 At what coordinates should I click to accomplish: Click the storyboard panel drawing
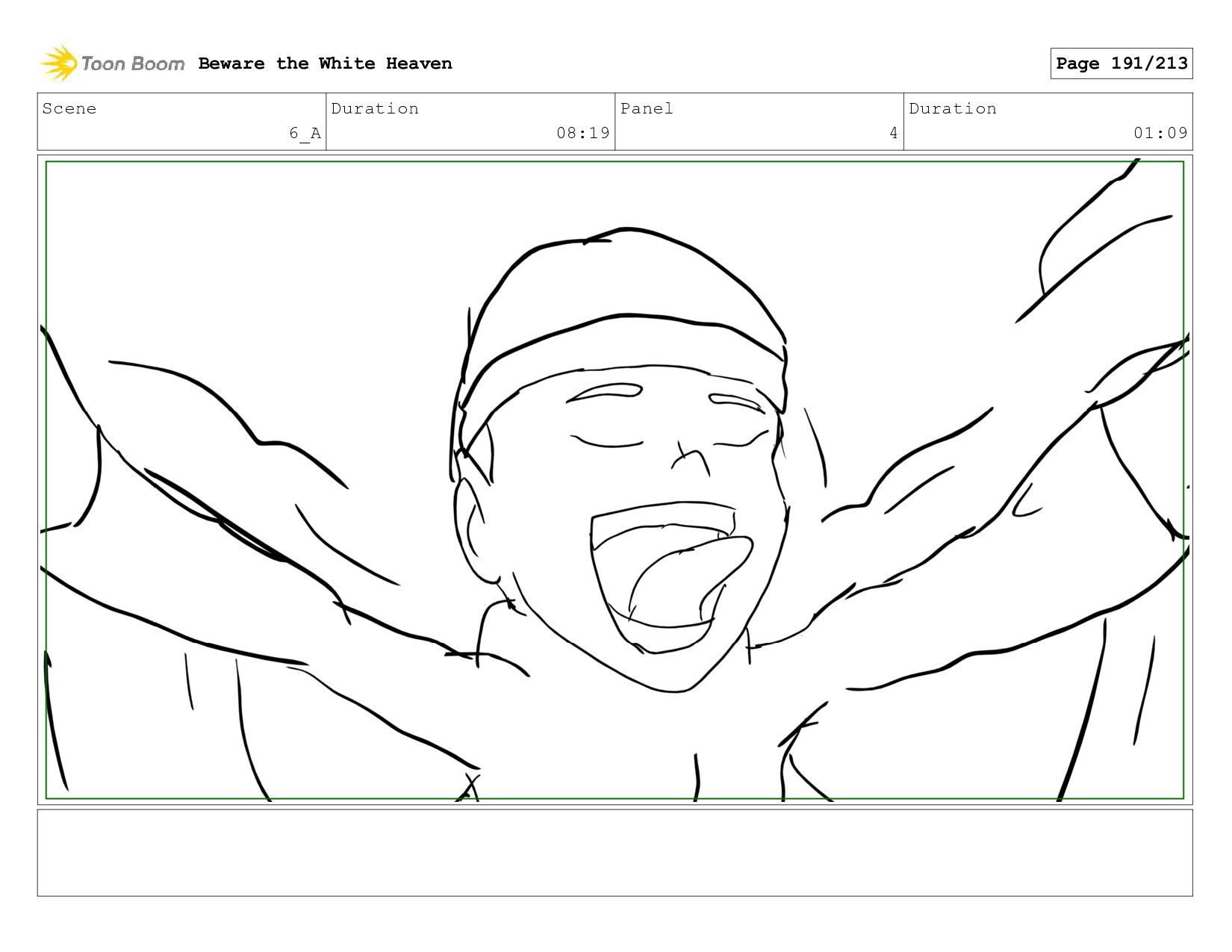click(x=615, y=480)
